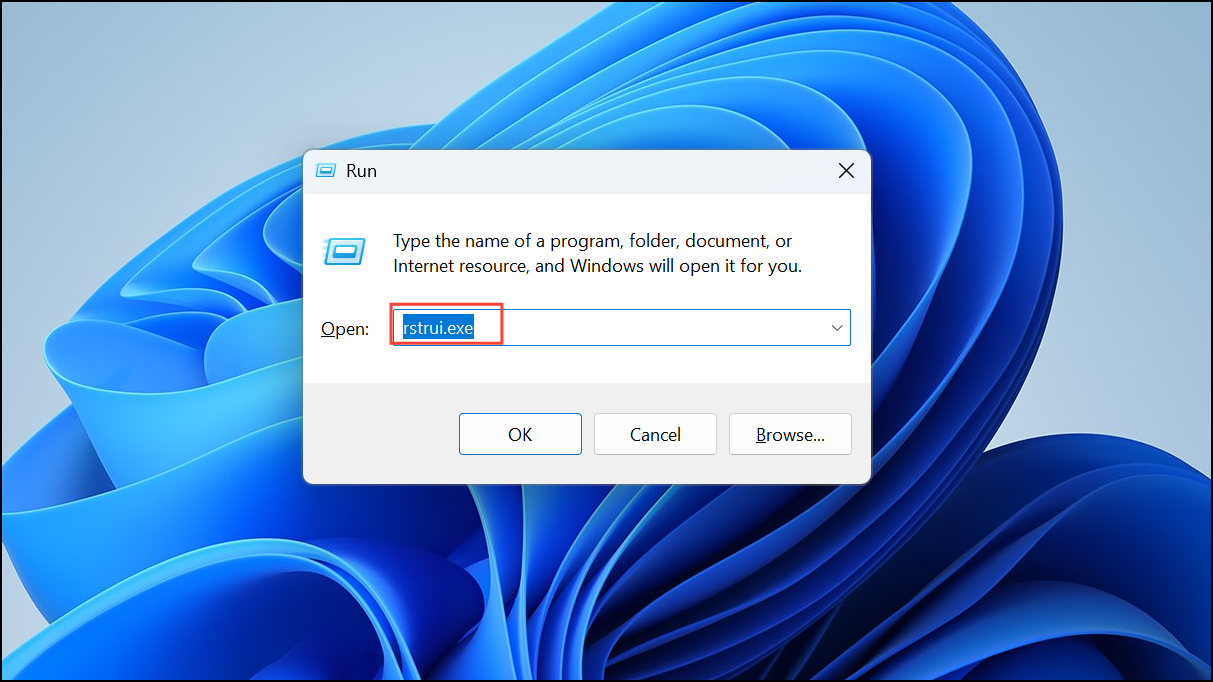The image size is (1213, 682).
Task: Click the Open label
Action: (x=344, y=328)
